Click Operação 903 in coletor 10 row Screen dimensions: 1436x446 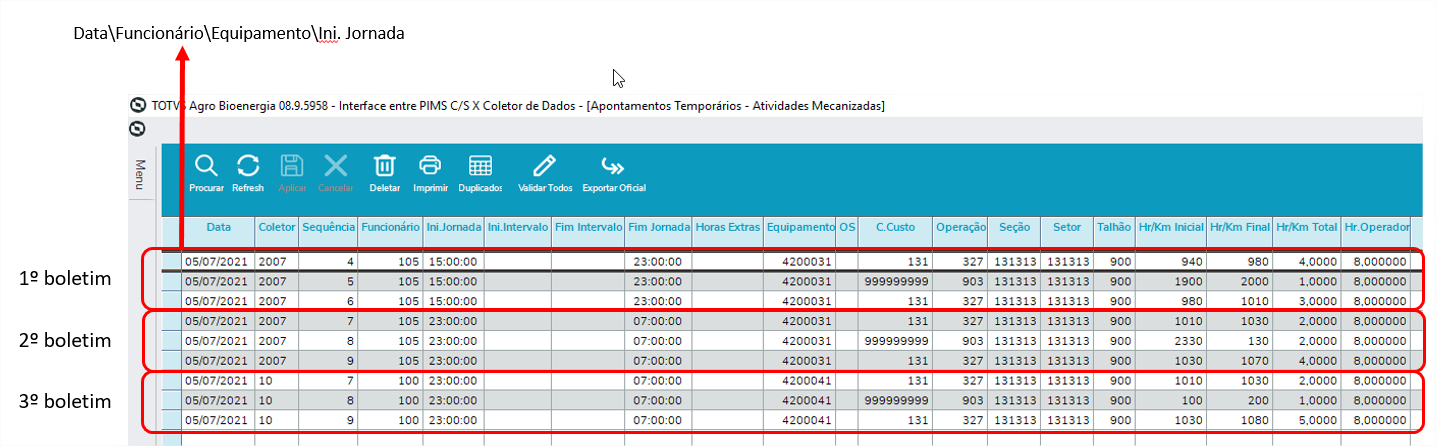coord(961,400)
